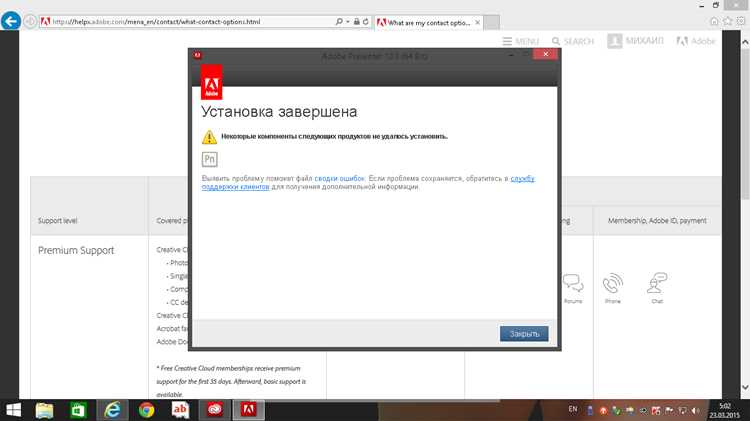Close the Adobe installer dialog window
Screen dimensions: 750x421
point(545,54)
